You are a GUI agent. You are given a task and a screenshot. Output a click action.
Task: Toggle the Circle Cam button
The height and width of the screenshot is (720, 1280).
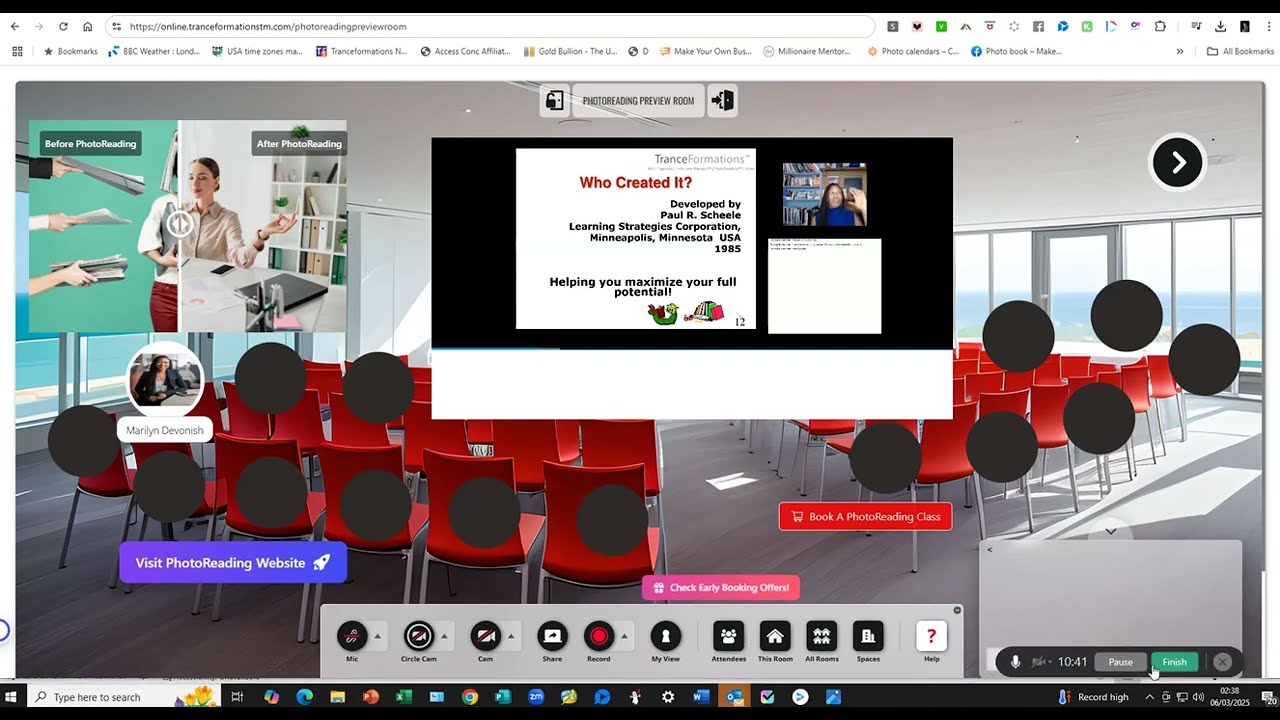tap(419, 636)
